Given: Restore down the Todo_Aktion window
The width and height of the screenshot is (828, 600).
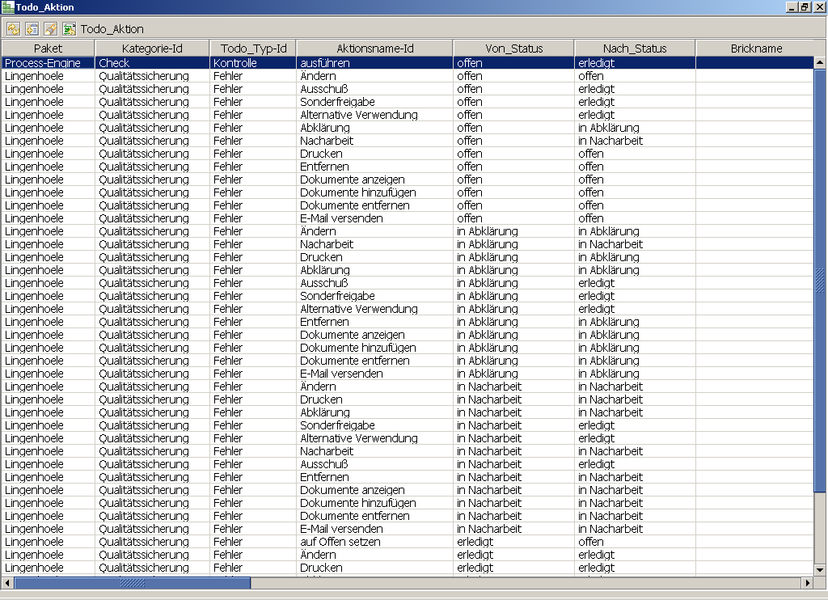Looking at the screenshot, I should pyautogui.click(x=804, y=7).
